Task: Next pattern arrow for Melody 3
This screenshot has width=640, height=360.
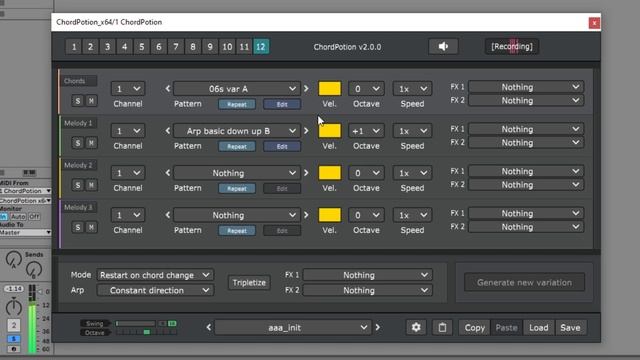Action: pos(306,215)
